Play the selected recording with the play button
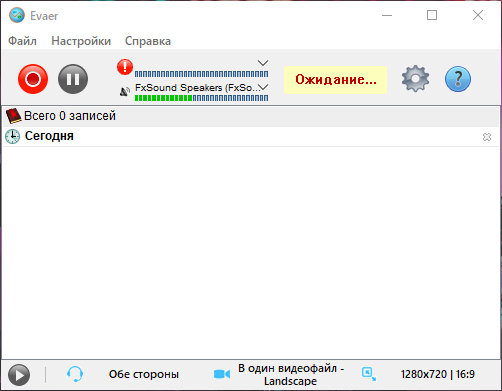The width and height of the screenshot is (502, 391). click(x=19, y=375)
